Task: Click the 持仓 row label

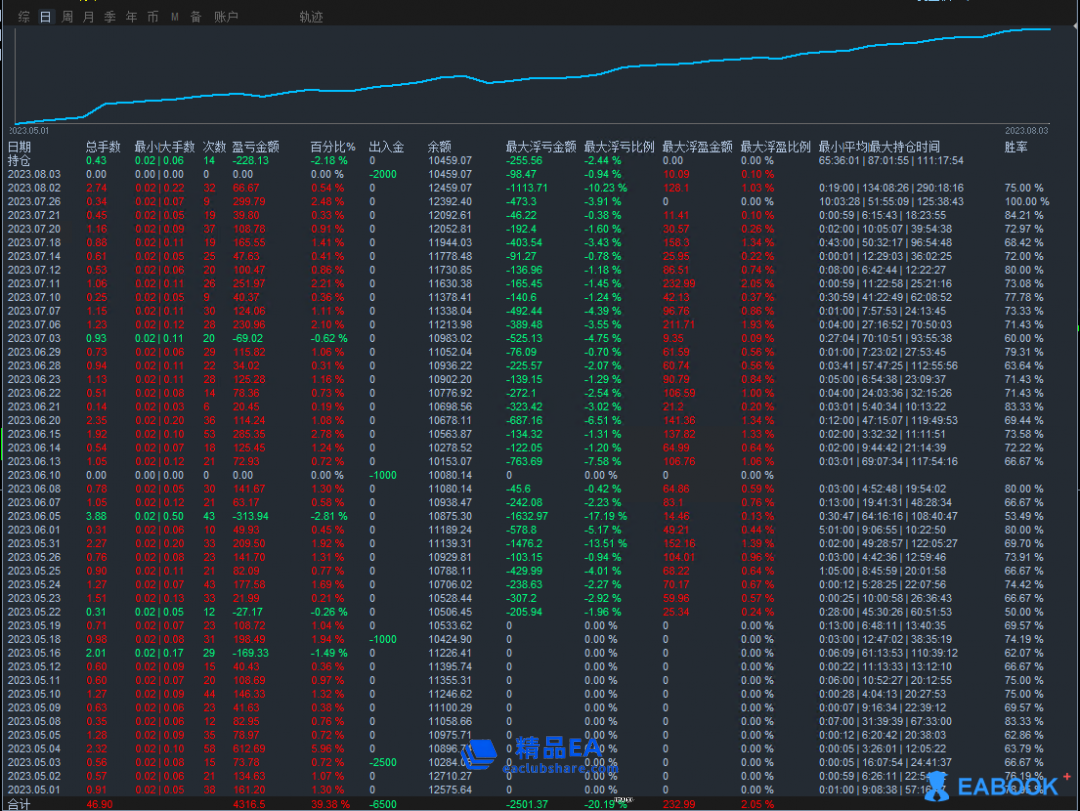Action: point(19,160)
